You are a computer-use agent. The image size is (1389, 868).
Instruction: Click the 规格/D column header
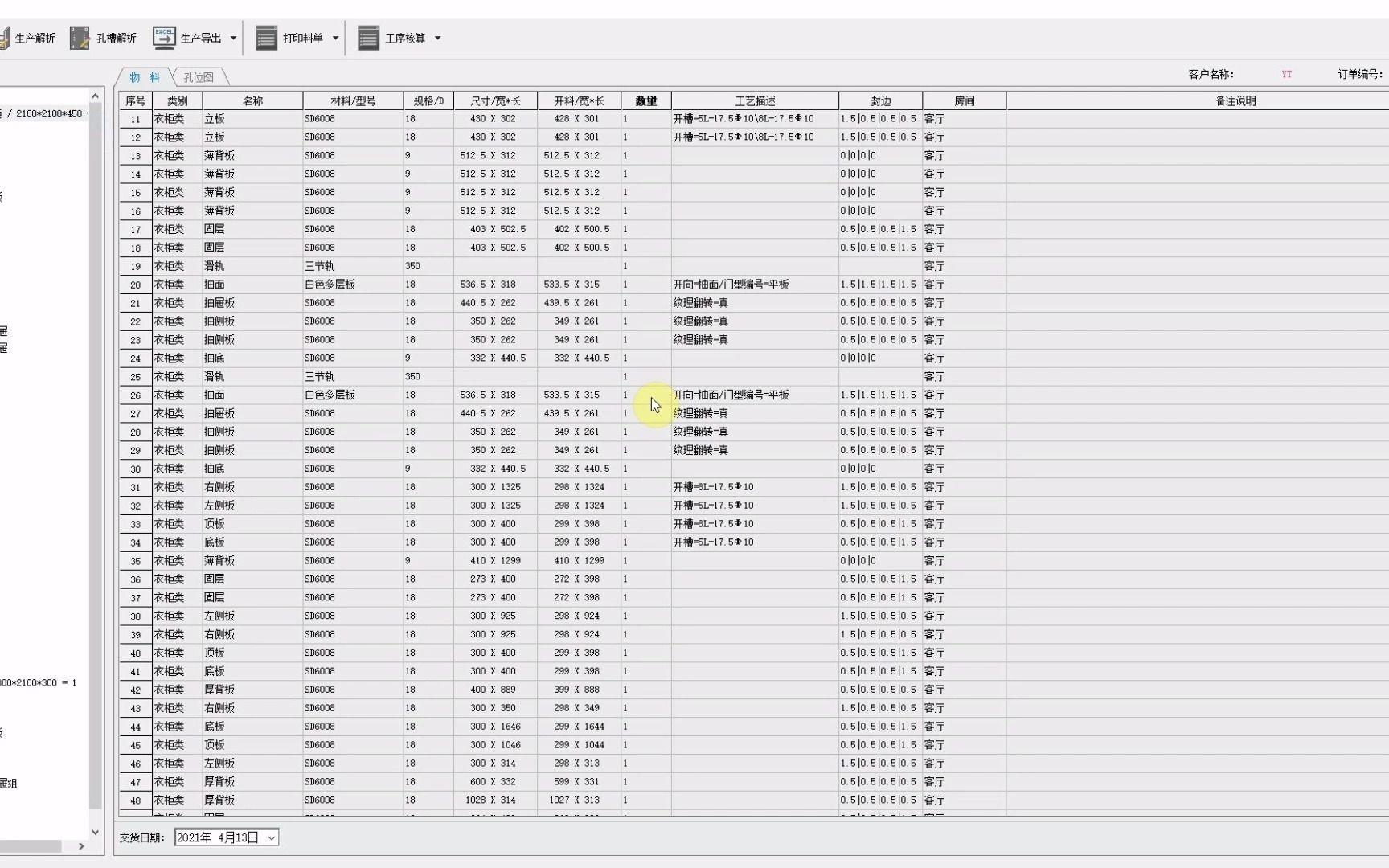428,100
